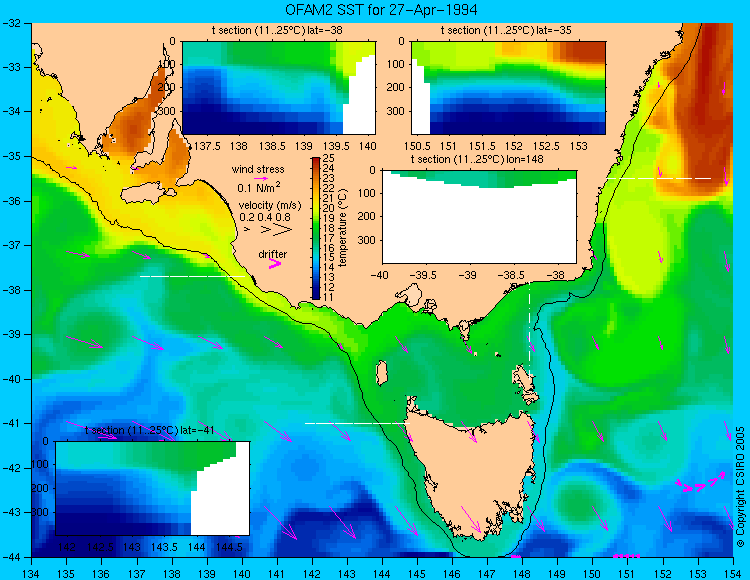Image resolution: width=750 pixels, height=580 pixels.
Task: Click '152.5' on the lat=-35 inset axis
Action: [546, 146]
